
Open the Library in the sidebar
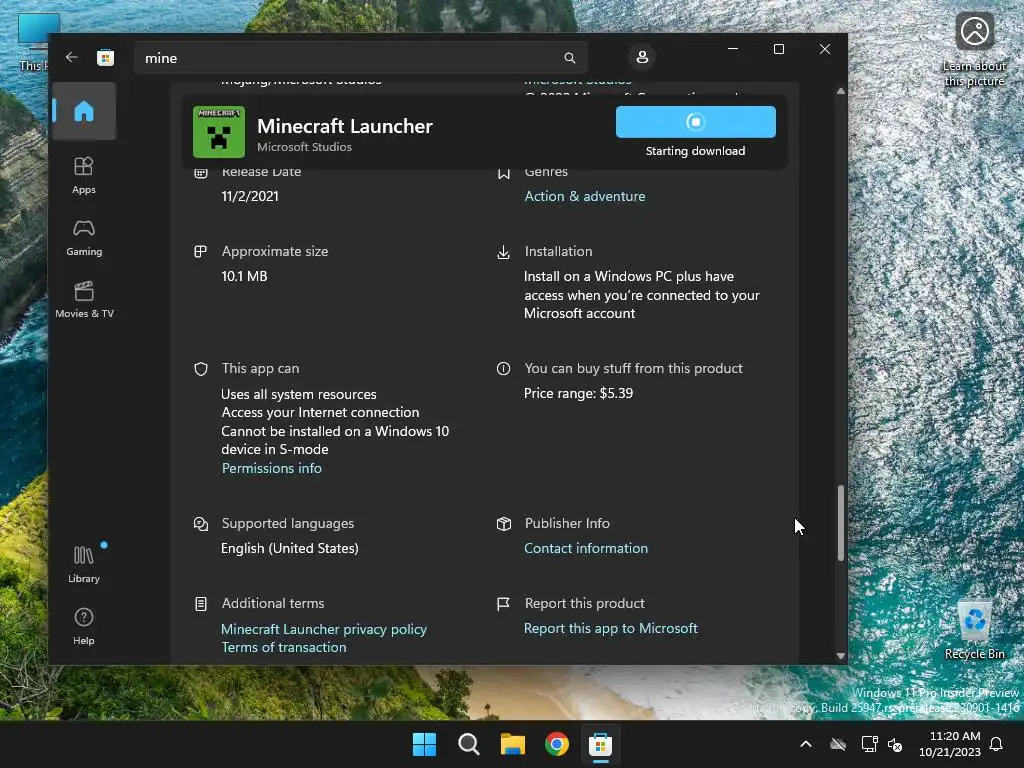click(84, 564)
